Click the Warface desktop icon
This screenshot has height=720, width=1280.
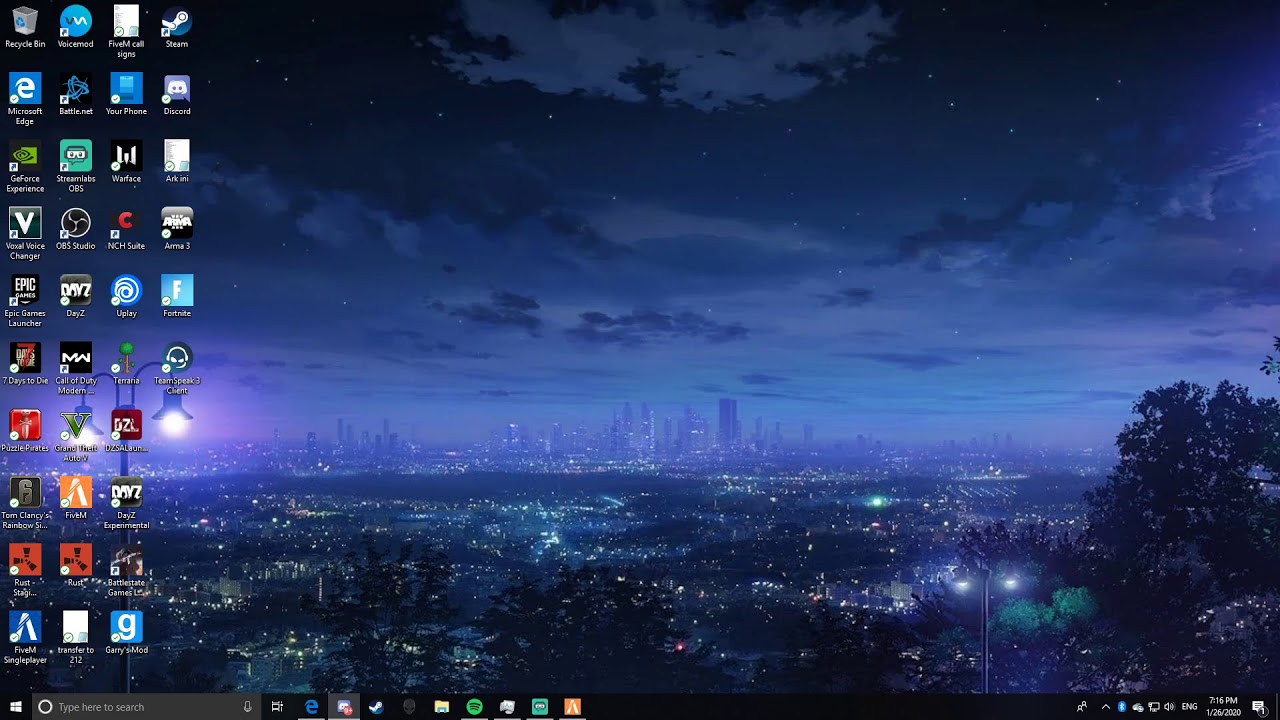pos(126,161)
